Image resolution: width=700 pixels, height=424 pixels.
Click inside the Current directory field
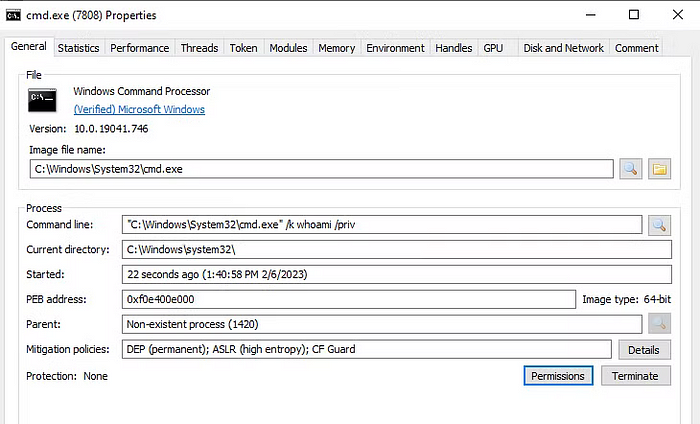click(x=396, y=250)
